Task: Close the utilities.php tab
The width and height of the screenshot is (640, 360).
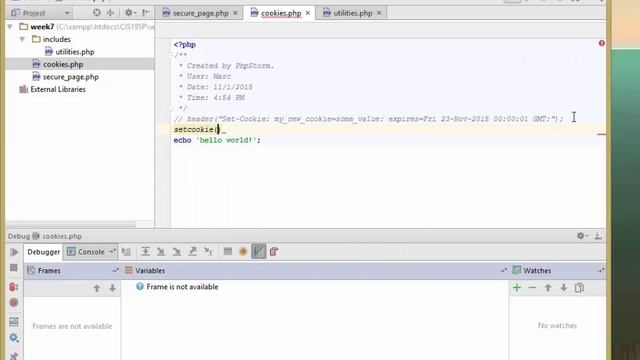Action: pyautogui.click(x=379, y=13)
